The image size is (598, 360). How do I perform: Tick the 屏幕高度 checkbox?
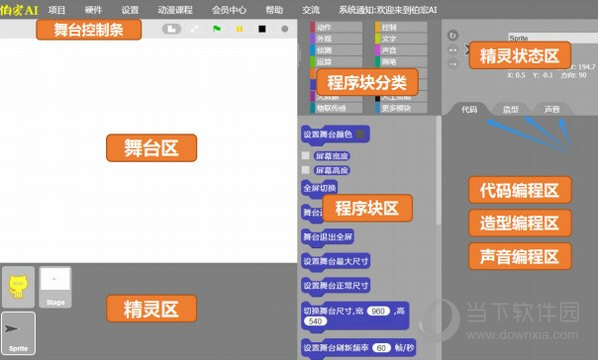coord(305,170)
